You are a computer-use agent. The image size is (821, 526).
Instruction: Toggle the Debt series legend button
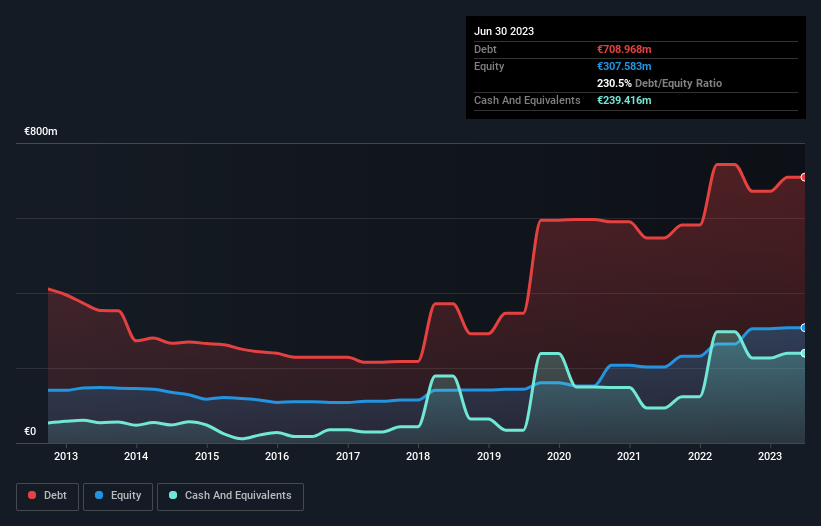(x=48, y=496)
